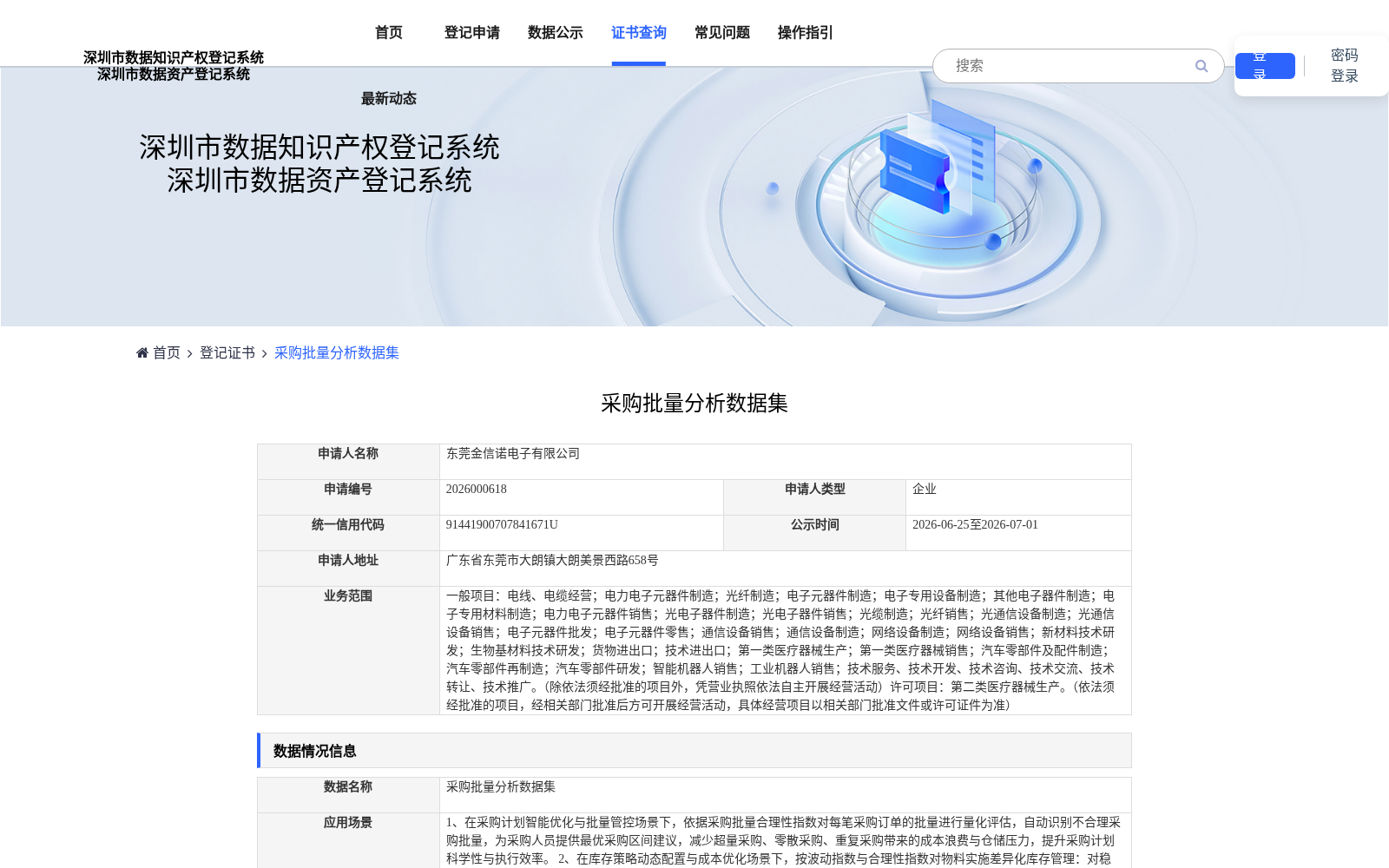Click credit code 91441900707841671U
The height and width of the screenshot is (868, 1389).
point(502,524)
